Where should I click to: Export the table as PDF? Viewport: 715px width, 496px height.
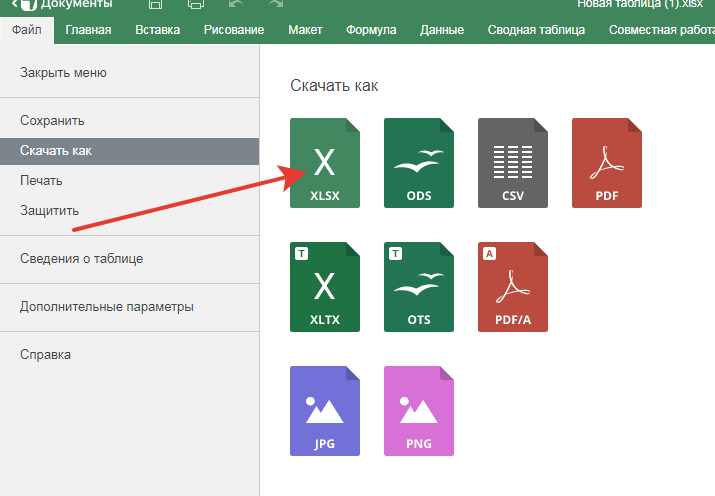(606, 163)
